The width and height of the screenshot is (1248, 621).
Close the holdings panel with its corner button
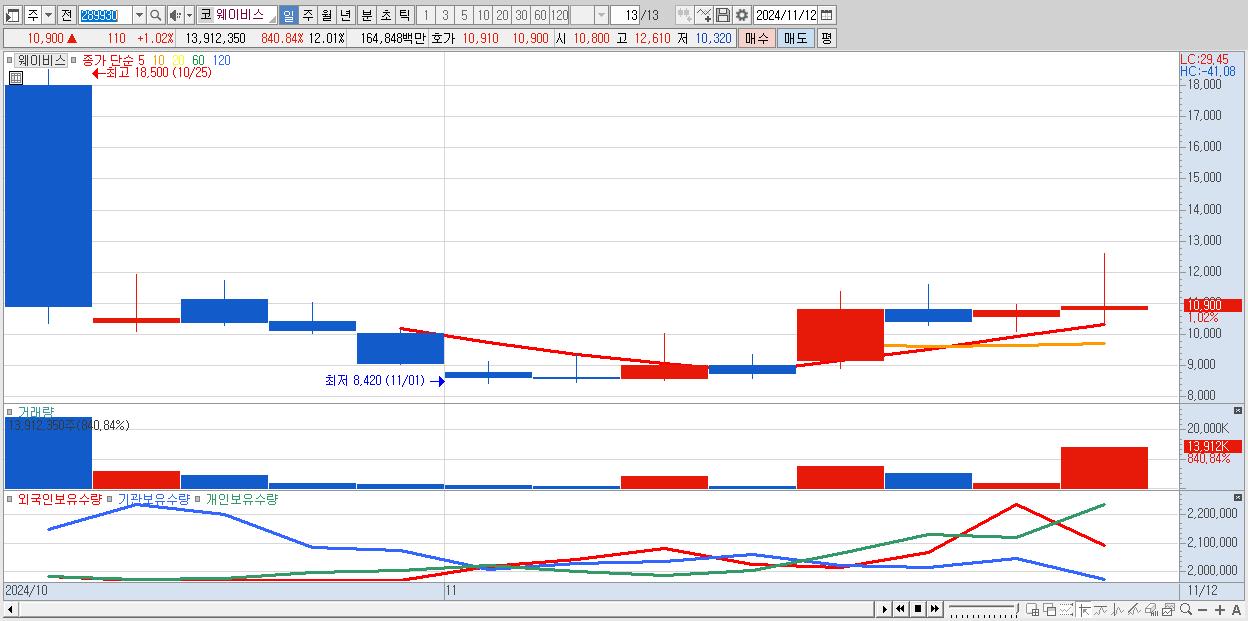point(1238,497)
